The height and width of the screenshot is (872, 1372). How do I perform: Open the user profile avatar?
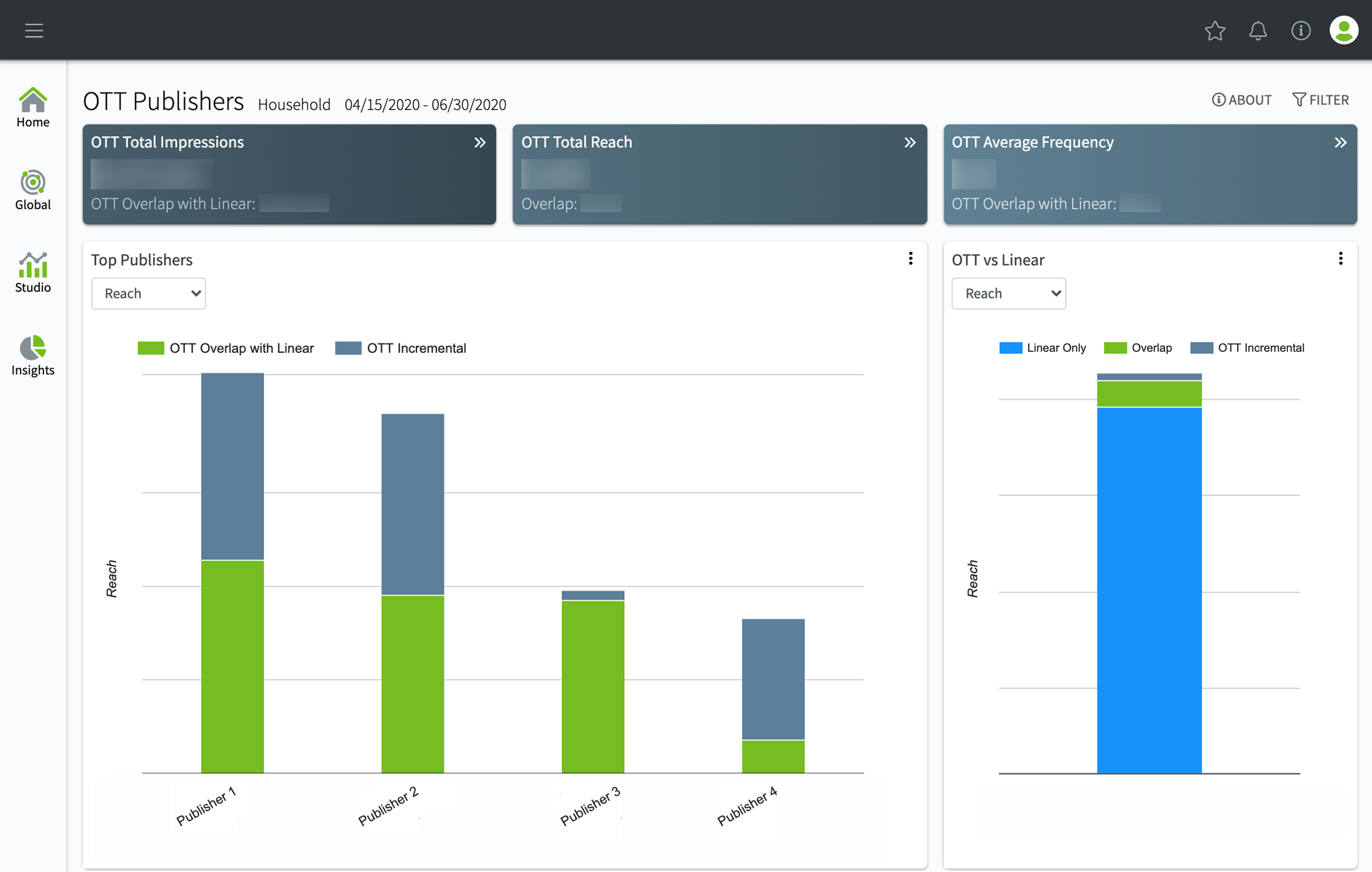pyautogui.click(x=1343, y=30)
